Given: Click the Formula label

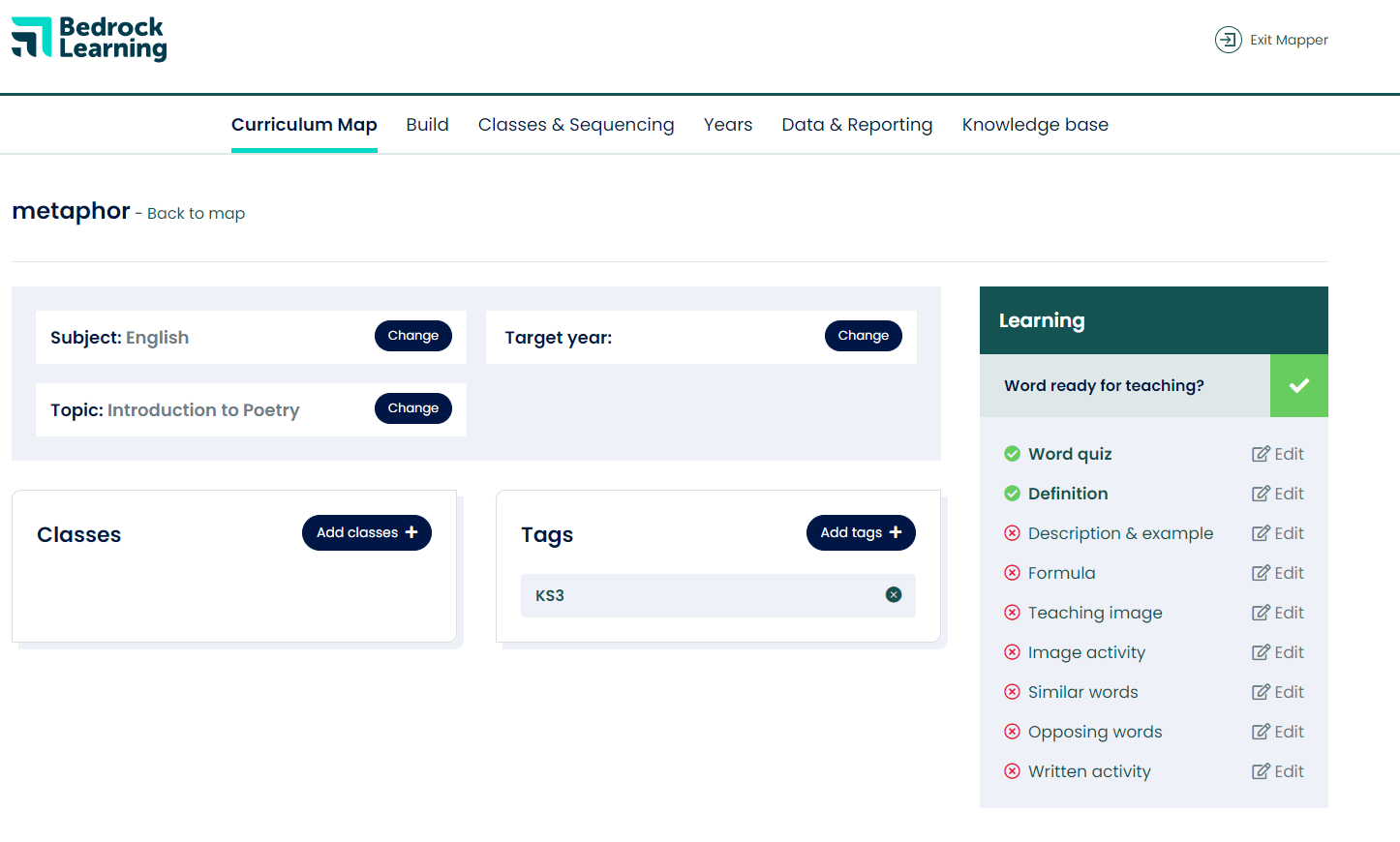Looking at the screenshot, I should coord(1061,573).
